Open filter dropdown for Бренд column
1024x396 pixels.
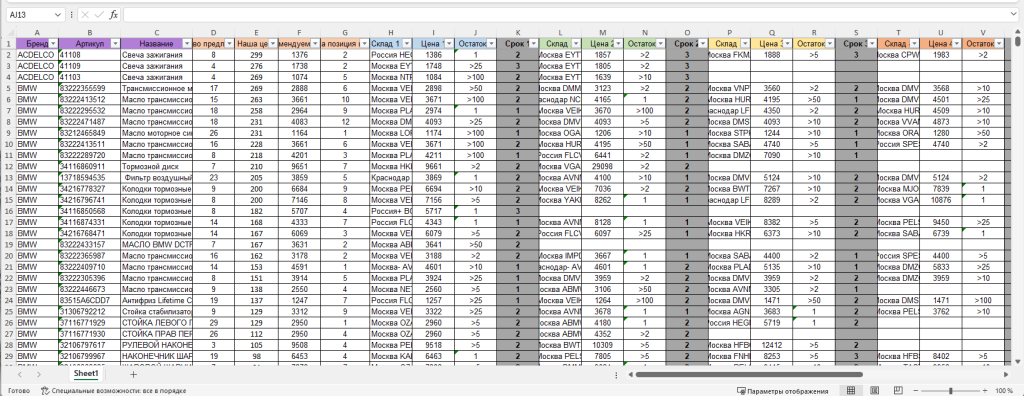point(53,43)
